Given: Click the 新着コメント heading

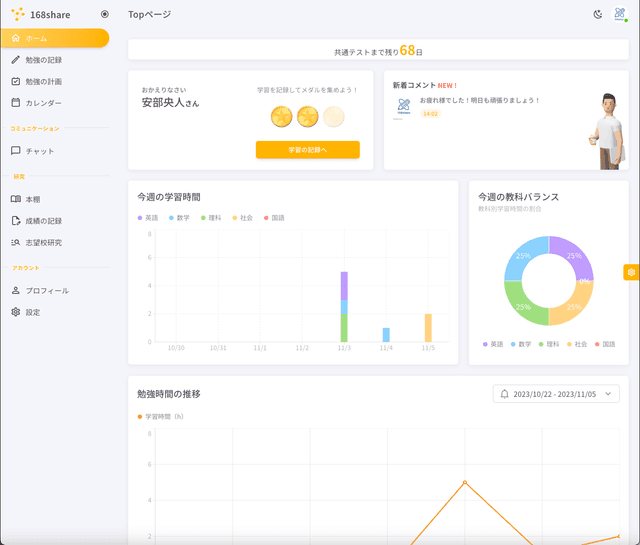Looking at the screenshot, I should [414, 85].
